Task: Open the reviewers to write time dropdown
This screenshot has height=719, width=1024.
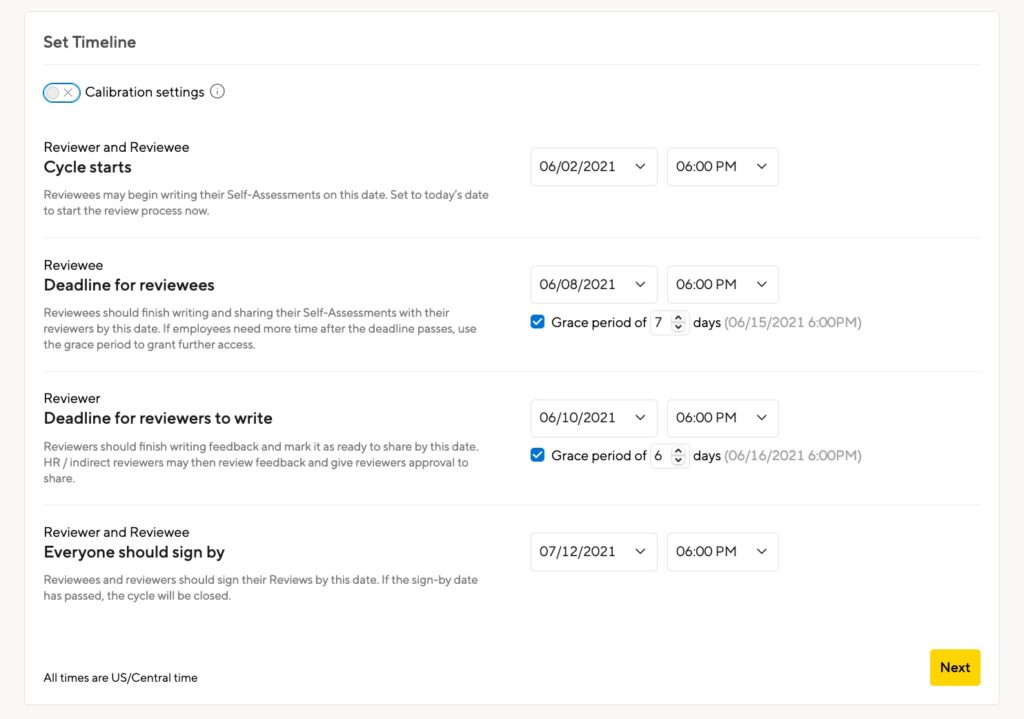Action: [722, 418]
